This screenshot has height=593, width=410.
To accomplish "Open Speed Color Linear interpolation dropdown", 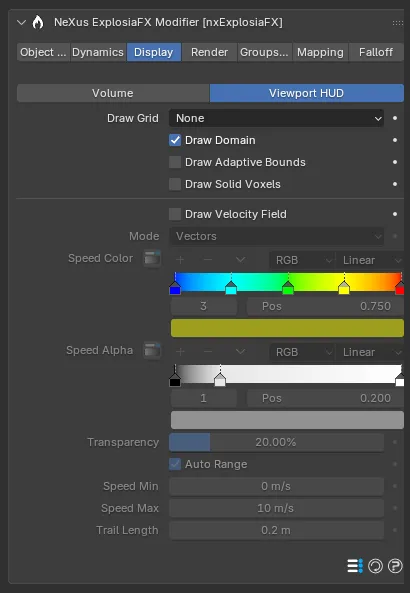I will pos(370,260).
